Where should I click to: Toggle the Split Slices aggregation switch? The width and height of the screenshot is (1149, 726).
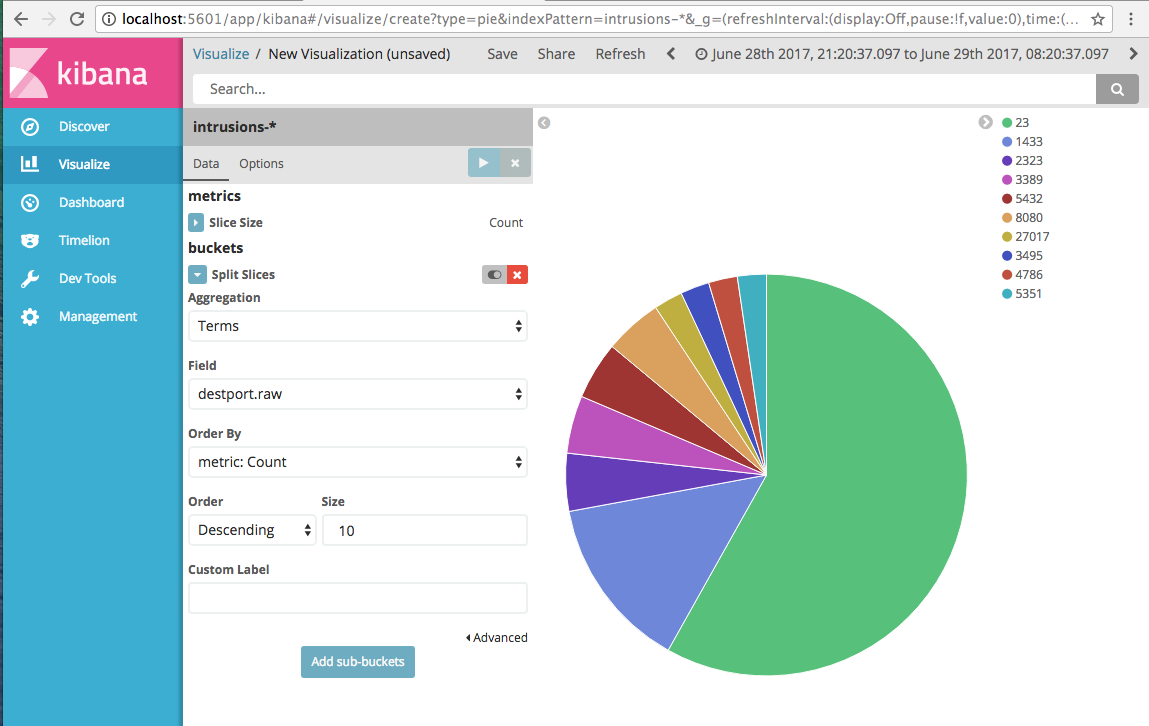494,275
